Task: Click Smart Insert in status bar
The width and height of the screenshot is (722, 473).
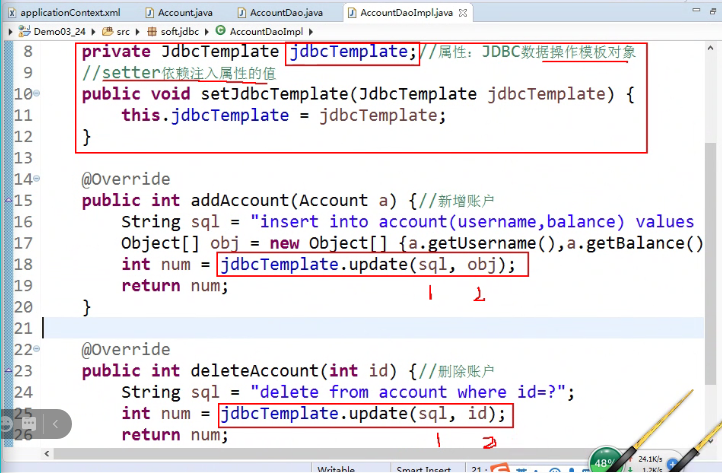Action: (x=423, y=469)
